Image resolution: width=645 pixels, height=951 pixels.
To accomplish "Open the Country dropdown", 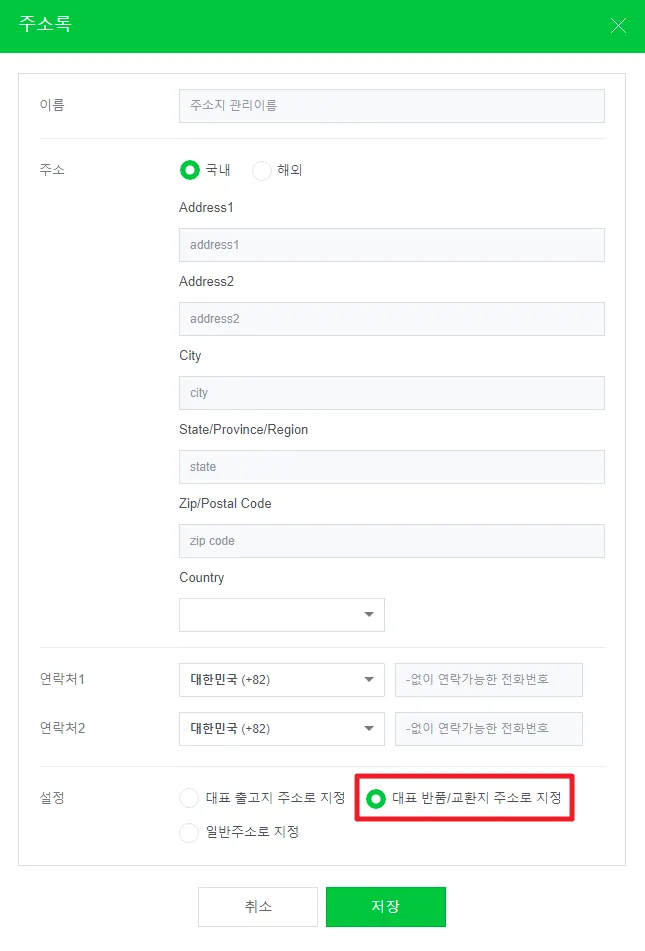I will tap(281, 614).
